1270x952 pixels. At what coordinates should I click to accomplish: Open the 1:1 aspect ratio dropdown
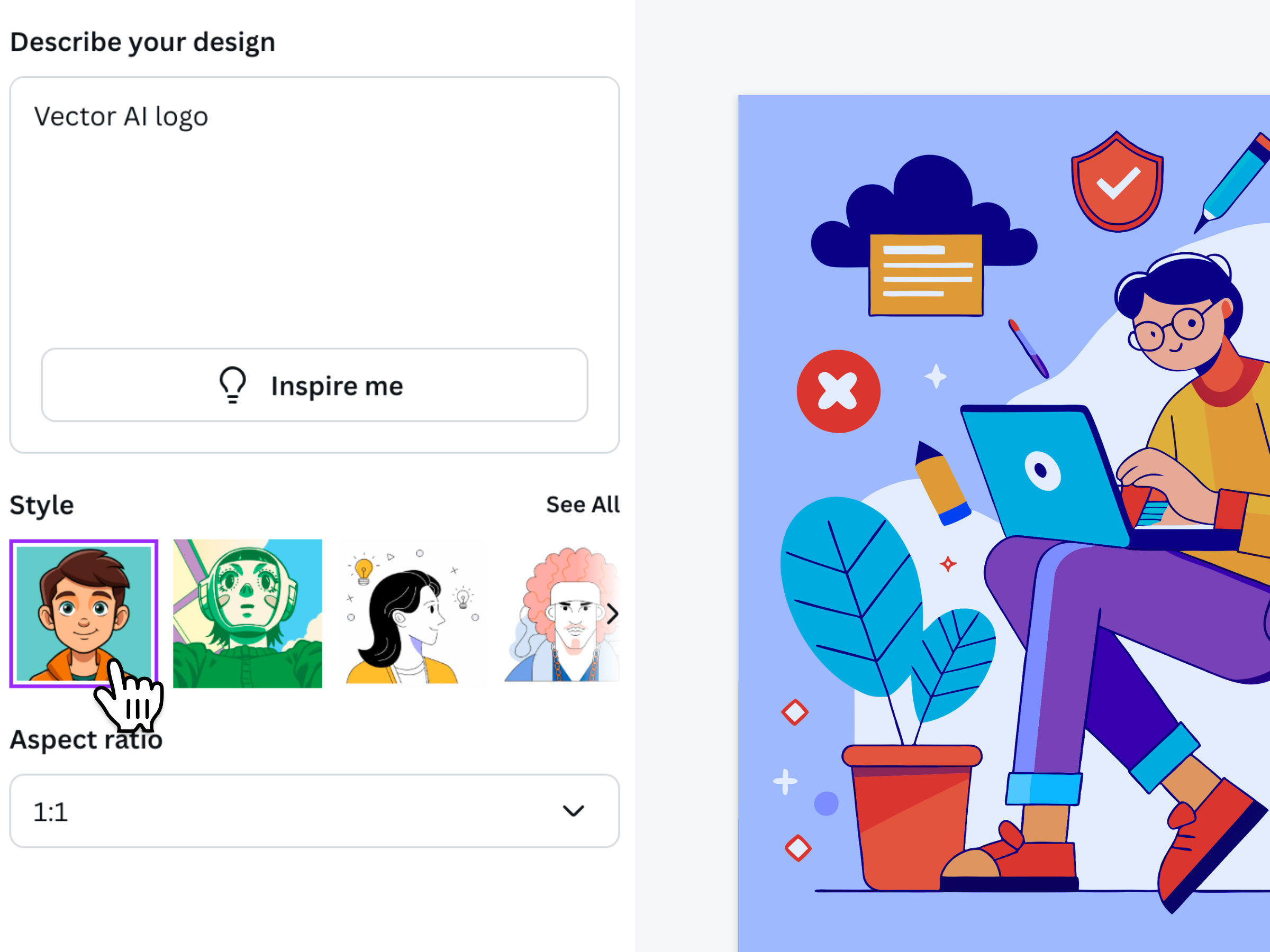click(315, 811)
